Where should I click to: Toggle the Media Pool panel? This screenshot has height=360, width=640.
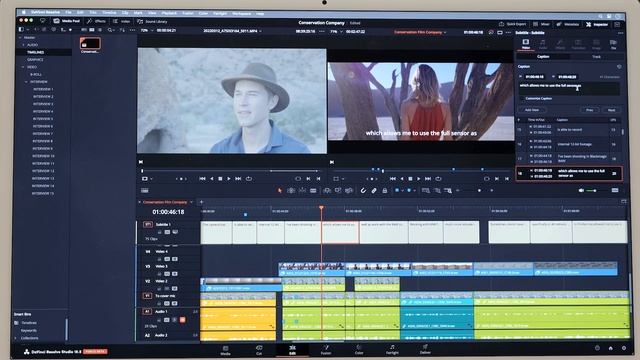pyautogui.click(x=67, y=21)
